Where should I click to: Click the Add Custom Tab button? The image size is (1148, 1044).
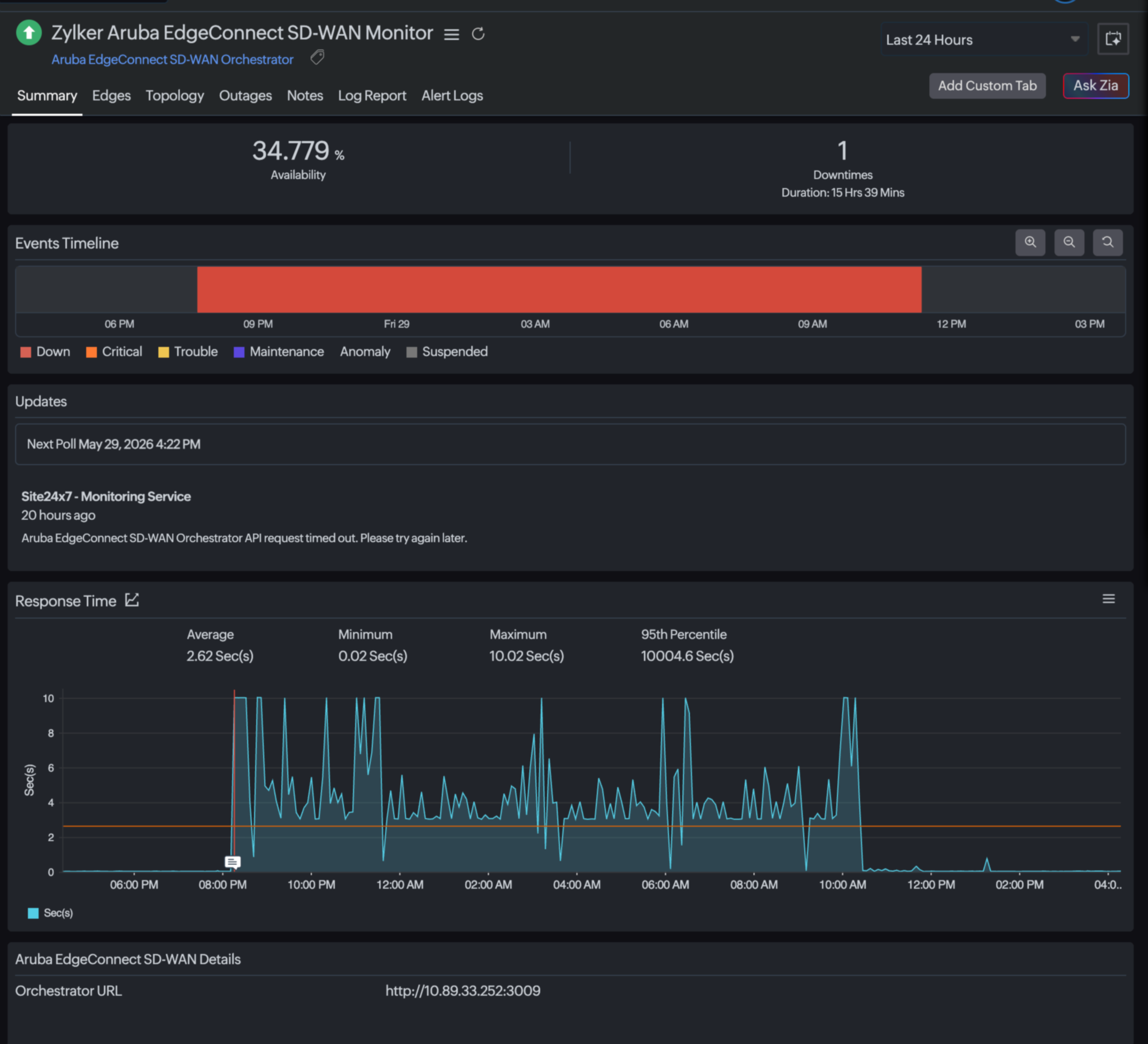987,86
